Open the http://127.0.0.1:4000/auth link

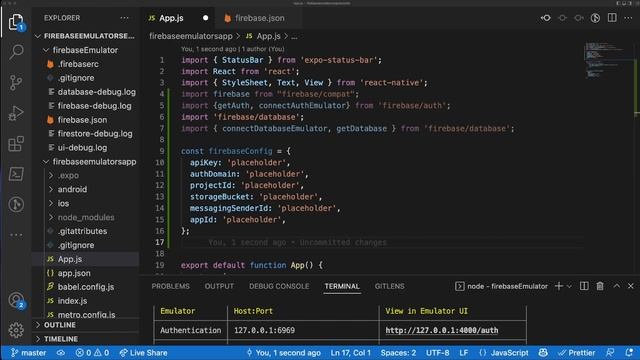point(442,330)
